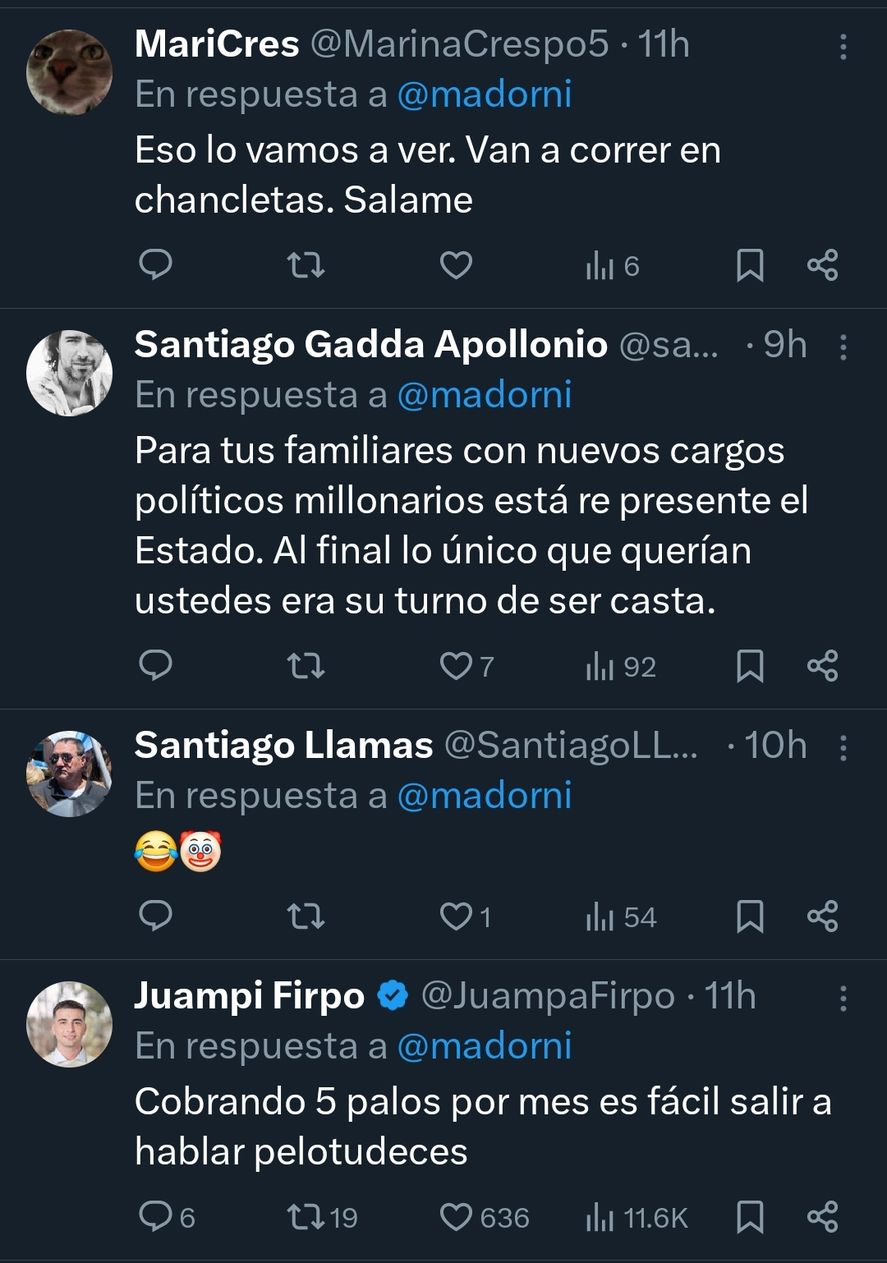Viewport: 887px width, 1263px height.
Task: Bookmark MariCres's tweet
Action: (x=749, y=265)
